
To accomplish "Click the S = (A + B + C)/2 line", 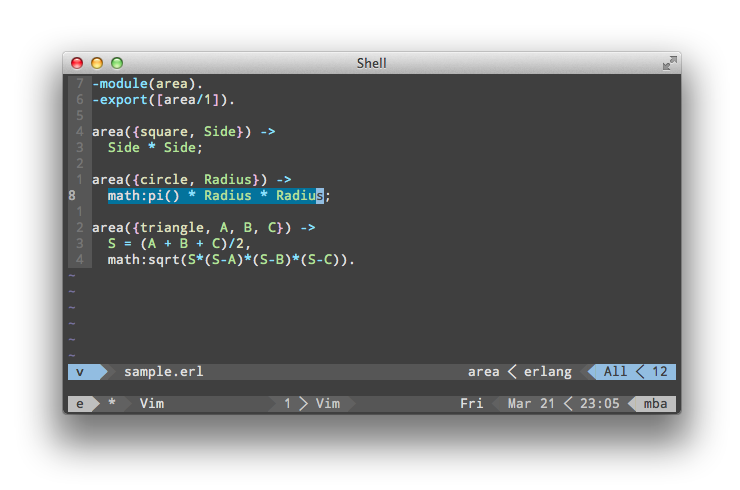I will click(179, 244).
